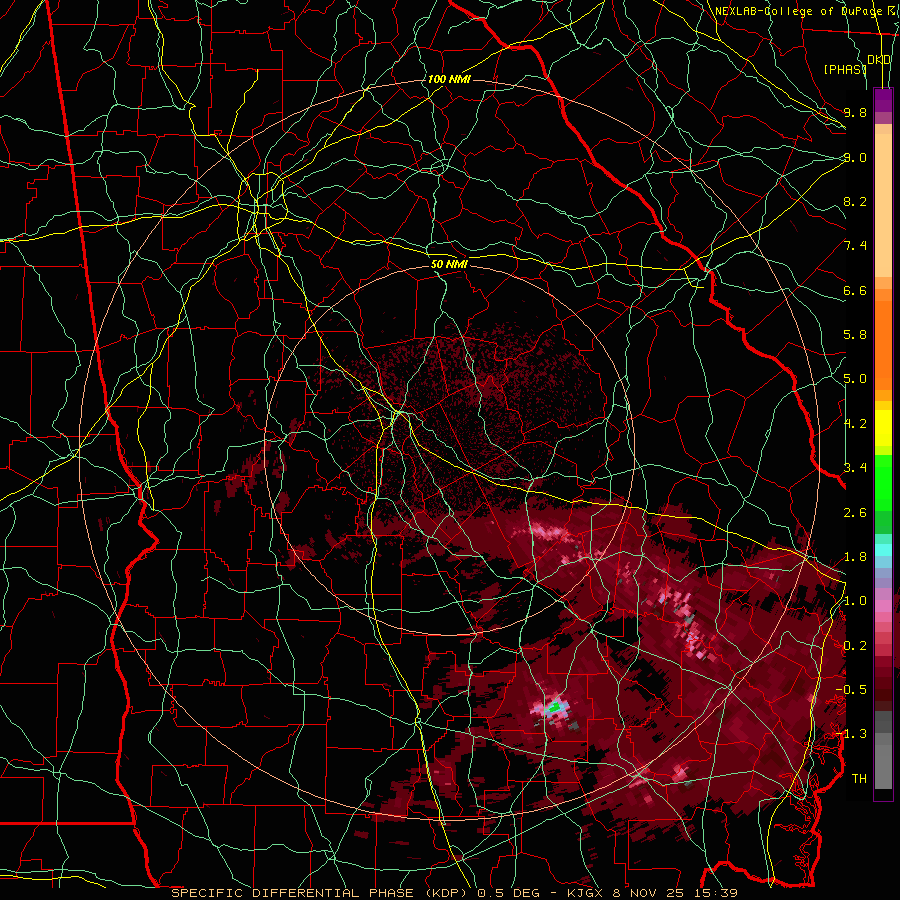Pick the orange segment of the color bar
The width and height of the screenshot is (900, 900).
[x=883, y=344]
